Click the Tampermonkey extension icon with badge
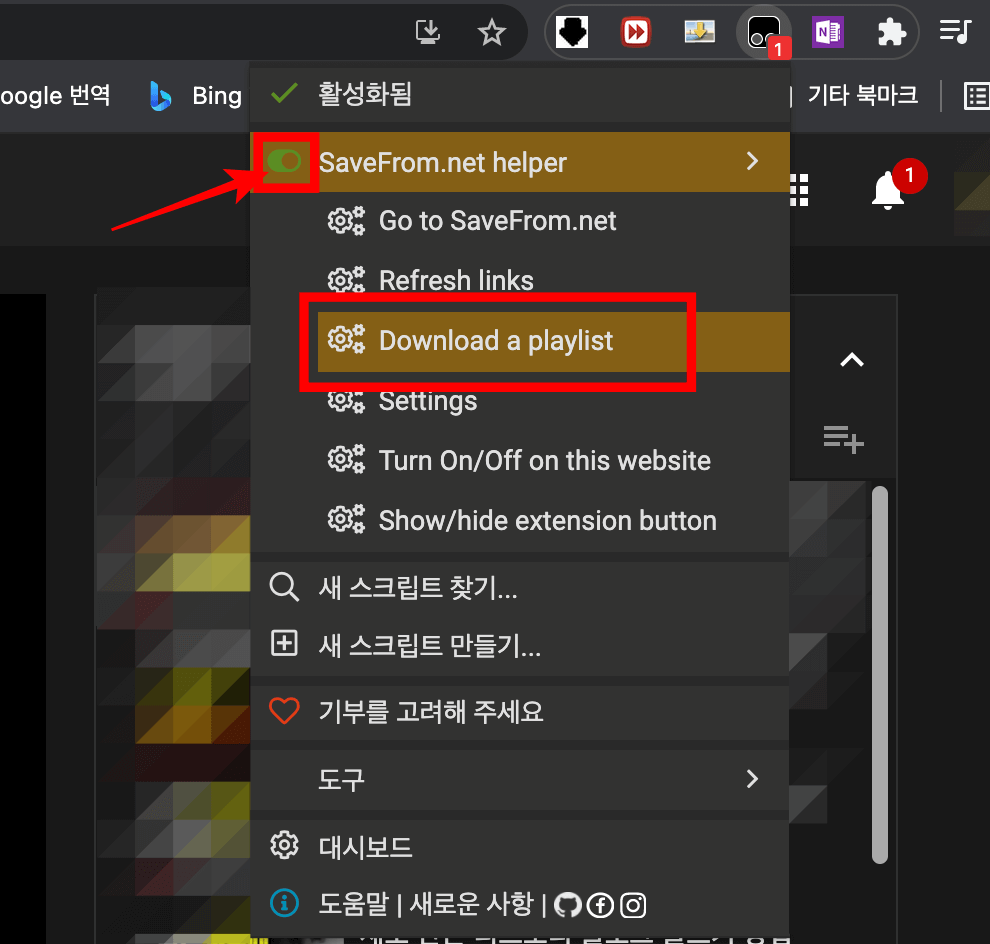990x944 pixels. point(765,33)
